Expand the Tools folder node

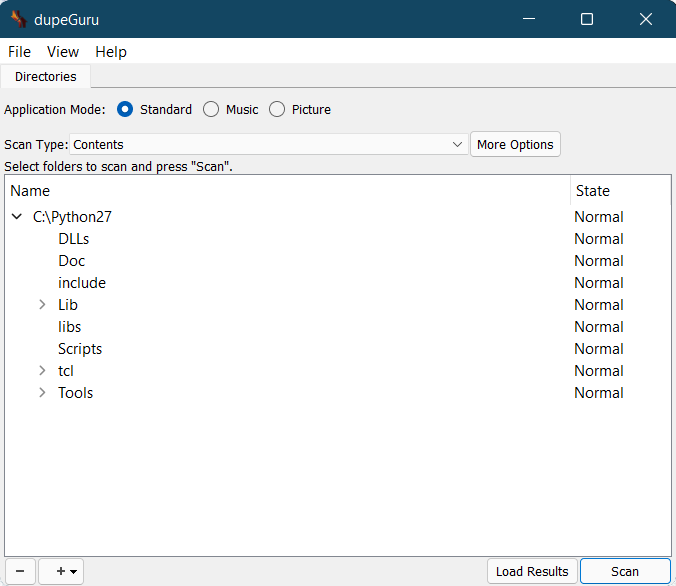coord(42,393)
